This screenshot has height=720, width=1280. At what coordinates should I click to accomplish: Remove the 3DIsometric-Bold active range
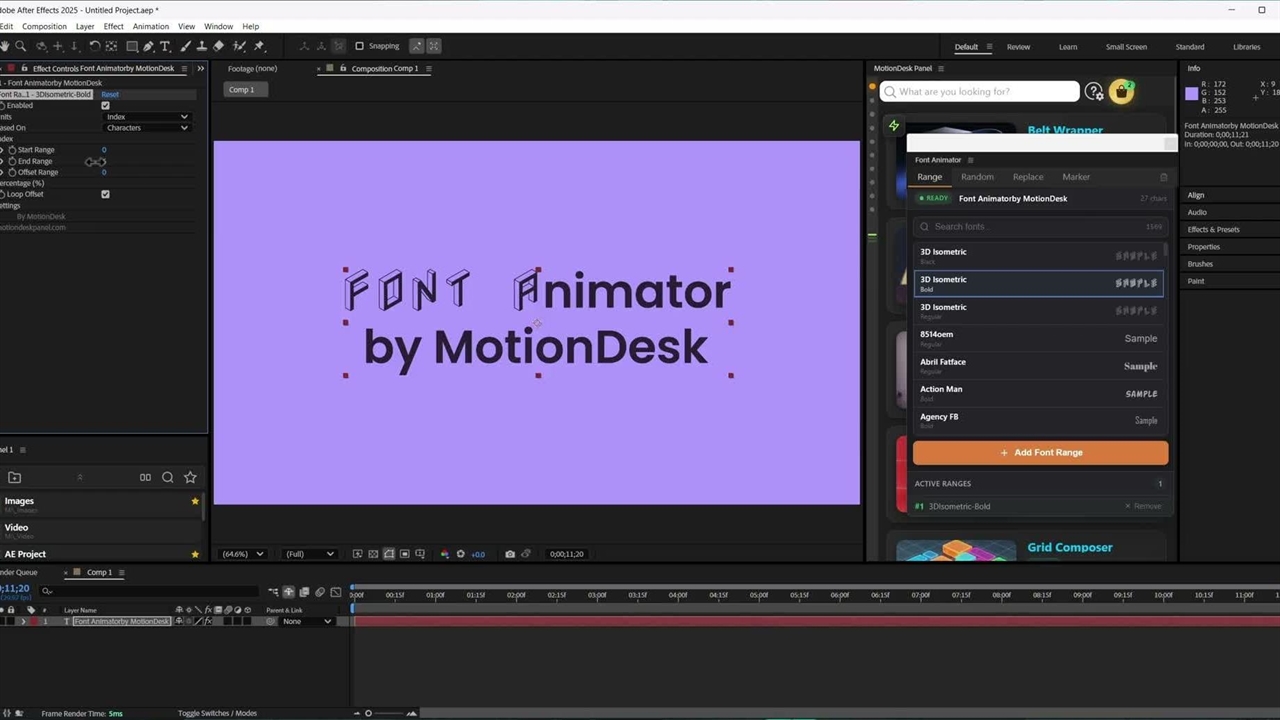(x=1143, y=506)
